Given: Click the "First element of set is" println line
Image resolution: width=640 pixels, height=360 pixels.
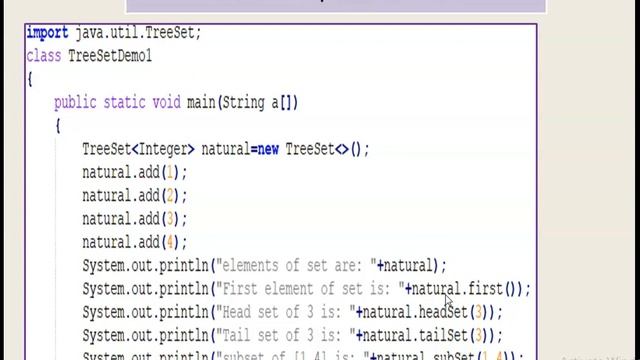Looking at the screenshot, I should [307, 289].
